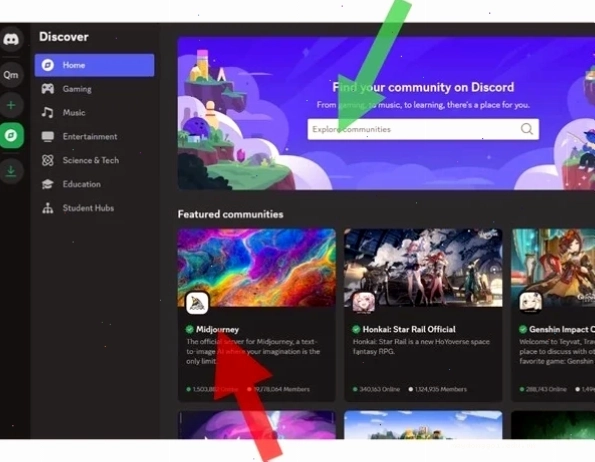Open pink-purple banner card below Midjourney

click(x=257, y=425)
